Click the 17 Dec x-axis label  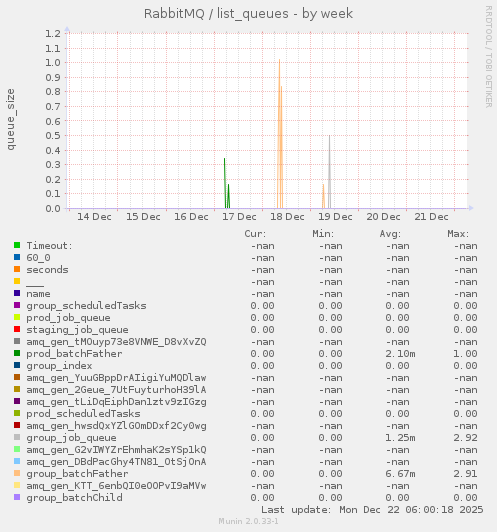[239, 217]
